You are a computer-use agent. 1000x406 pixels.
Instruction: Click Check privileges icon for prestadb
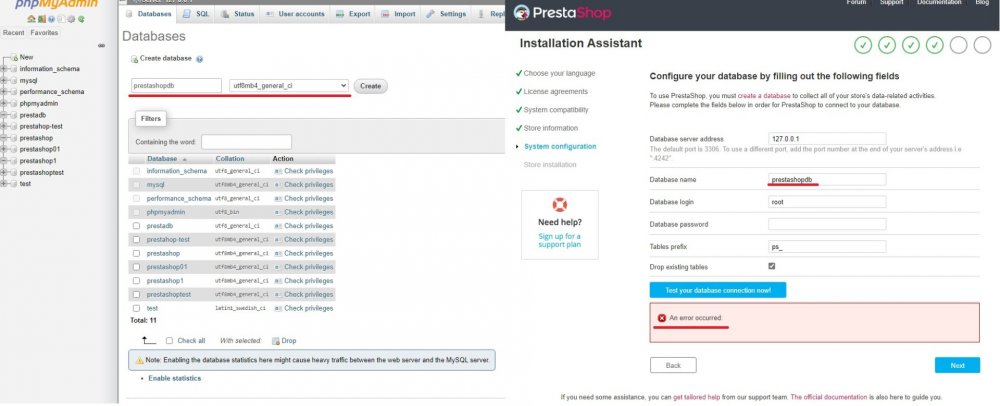[278, 226]
